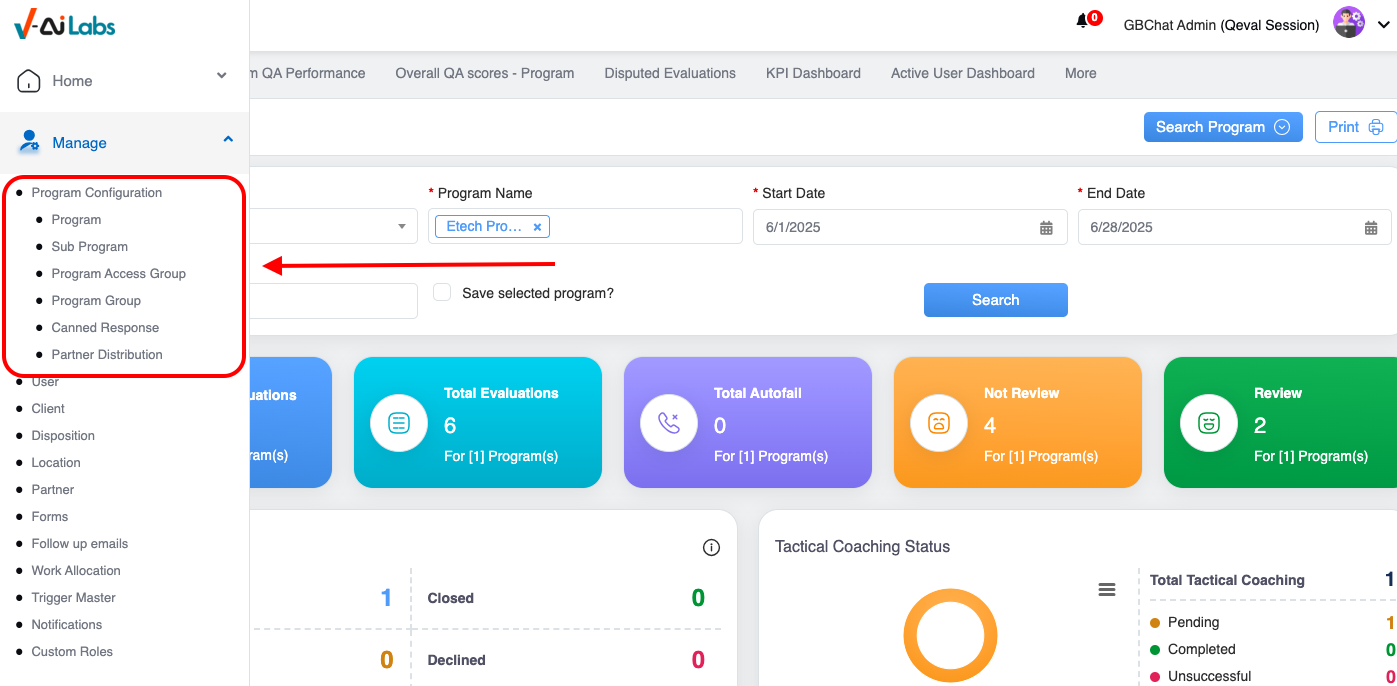Click the Tactical Coaching Status heading
Viewport: 1397px width, 686px height.
pyautogui.click(x=862, y=547)
